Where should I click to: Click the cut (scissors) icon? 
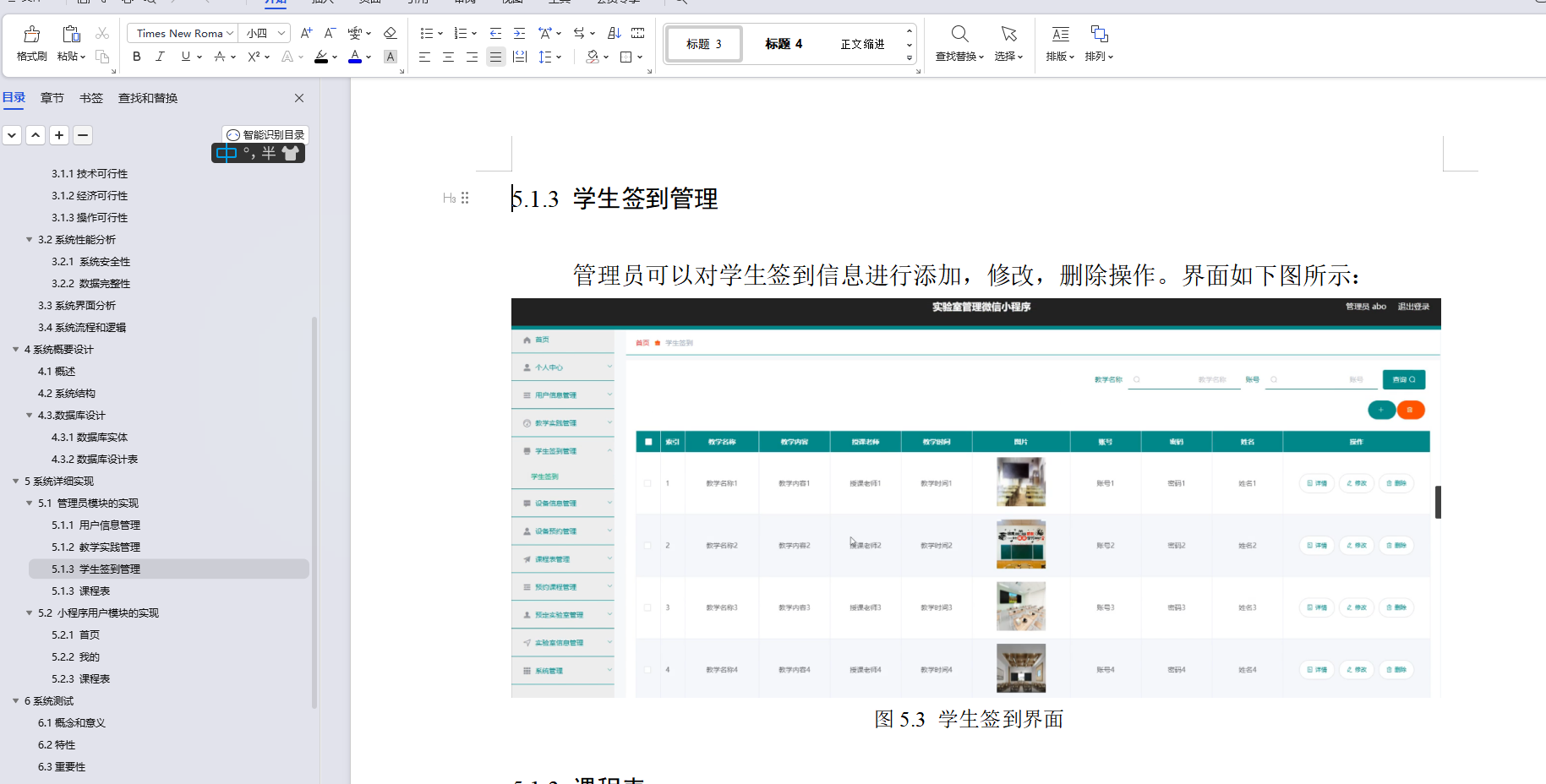coord(103,32)
